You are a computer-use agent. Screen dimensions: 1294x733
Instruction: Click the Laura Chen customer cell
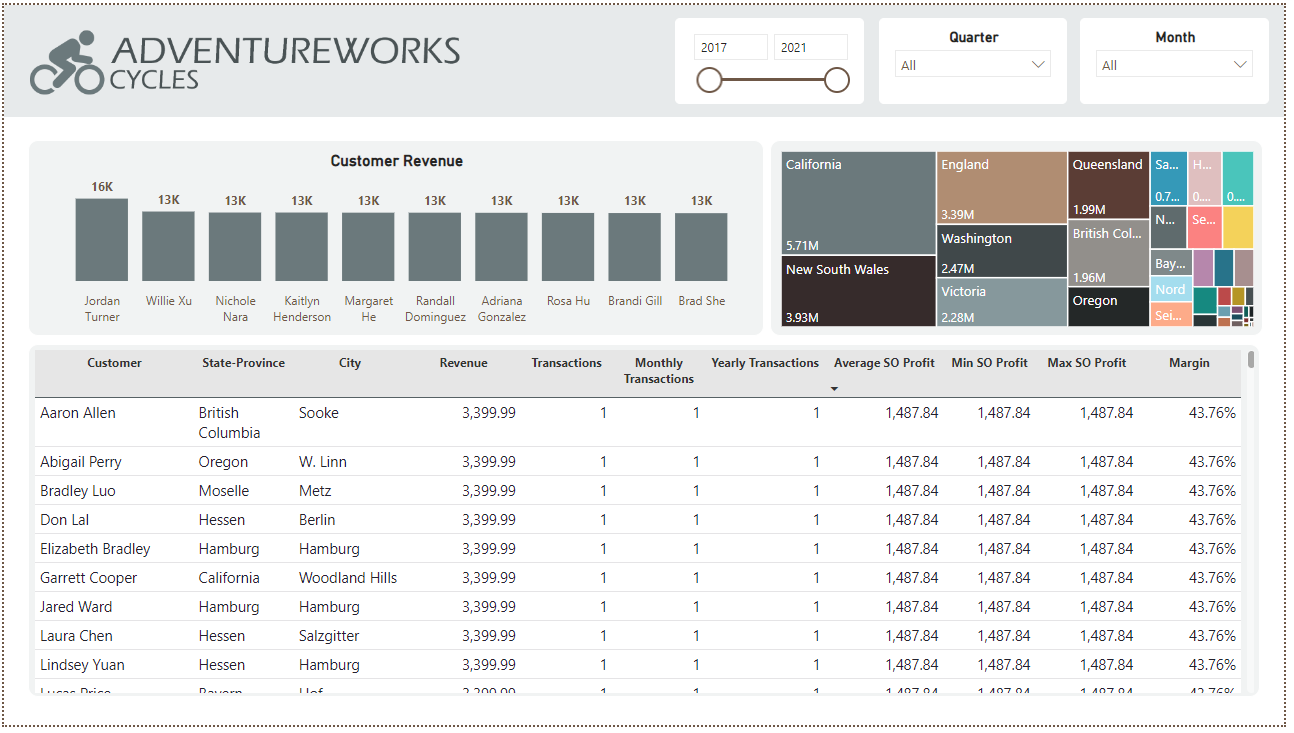coord(76,636)
